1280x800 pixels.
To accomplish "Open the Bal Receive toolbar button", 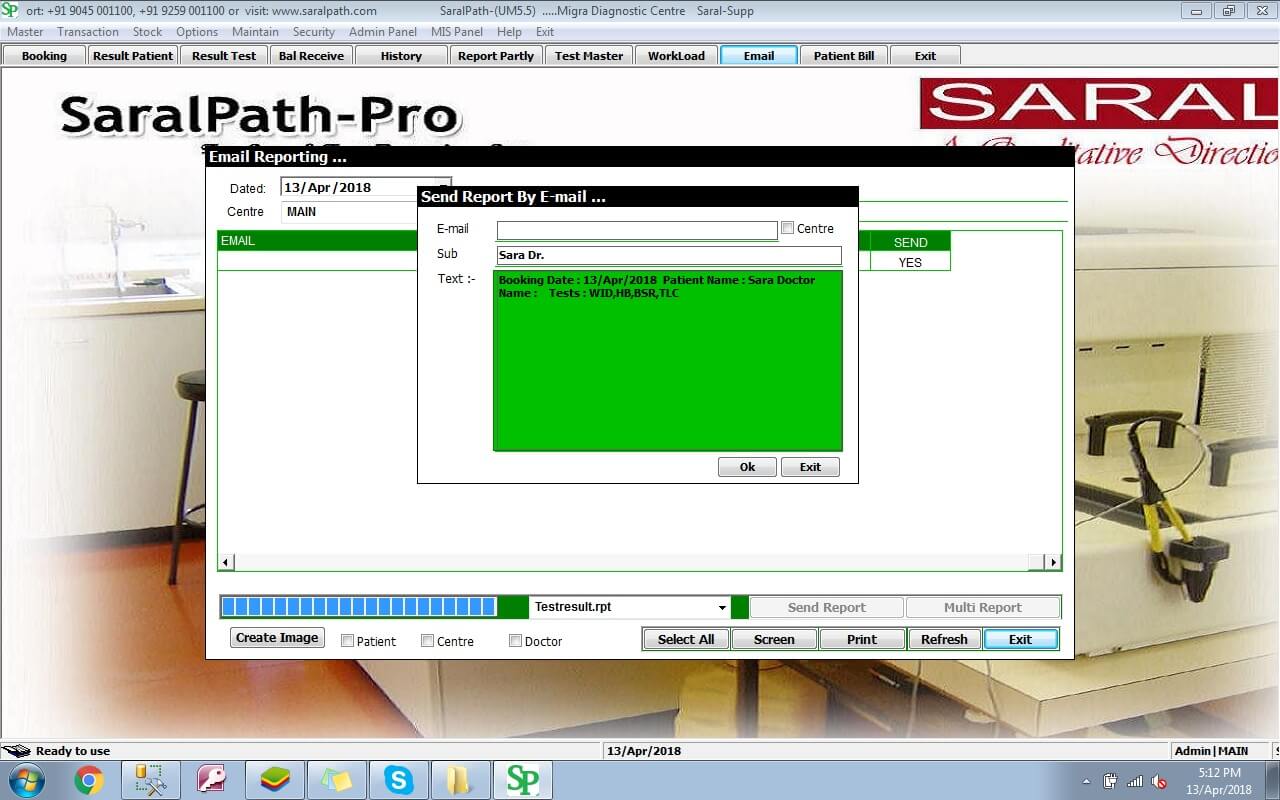I will tap(311, 56).
